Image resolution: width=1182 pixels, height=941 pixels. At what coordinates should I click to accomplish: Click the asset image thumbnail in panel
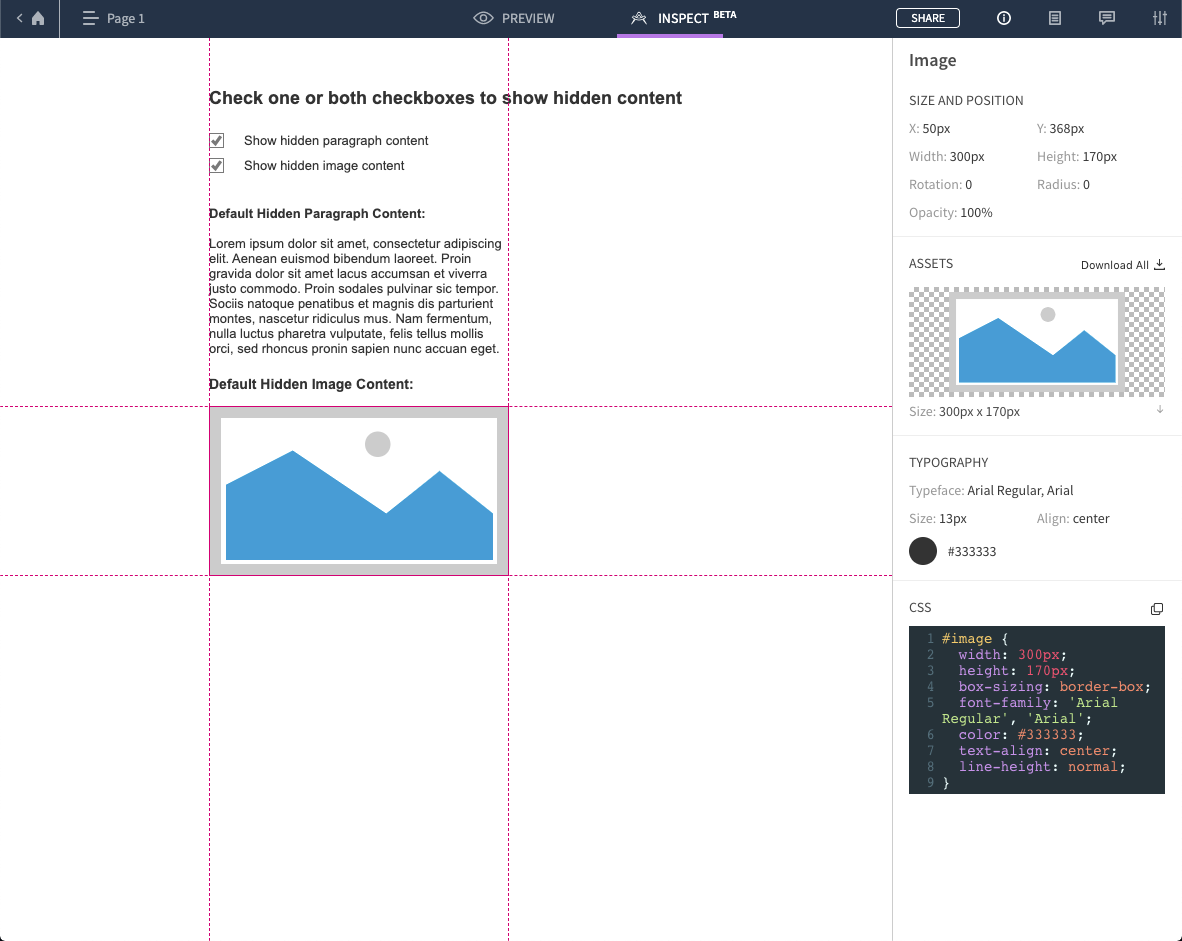click(x=1036, y=342)
